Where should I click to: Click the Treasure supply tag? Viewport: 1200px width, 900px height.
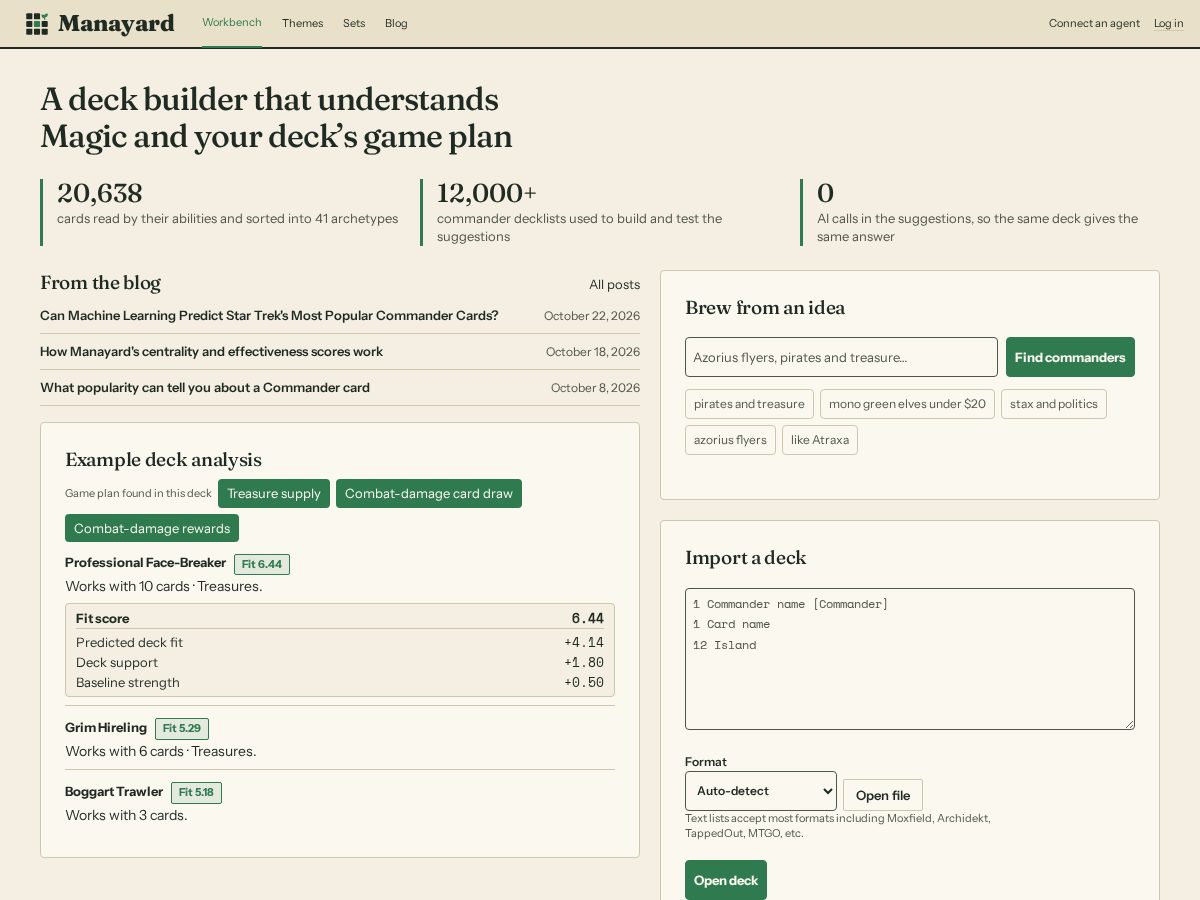point(274,494)
